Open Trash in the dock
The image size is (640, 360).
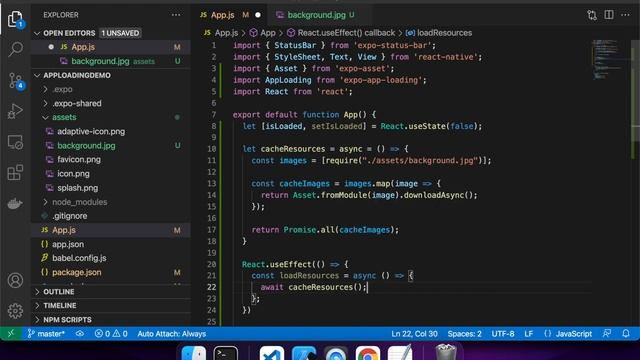point(446,353)
